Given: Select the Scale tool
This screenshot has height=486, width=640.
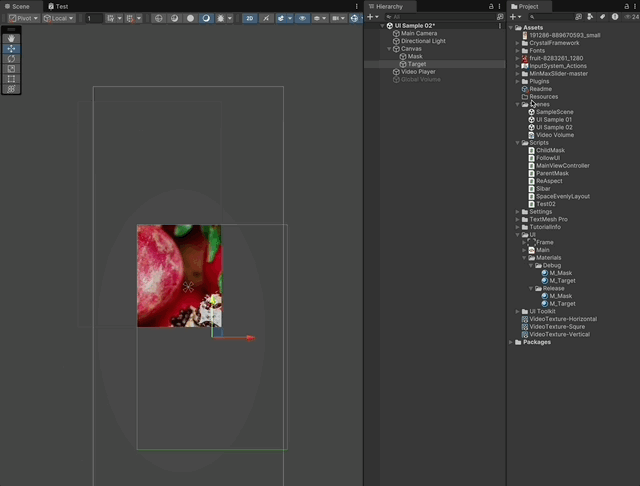Looking at the screenshot, I should click(x=11, y=69).
